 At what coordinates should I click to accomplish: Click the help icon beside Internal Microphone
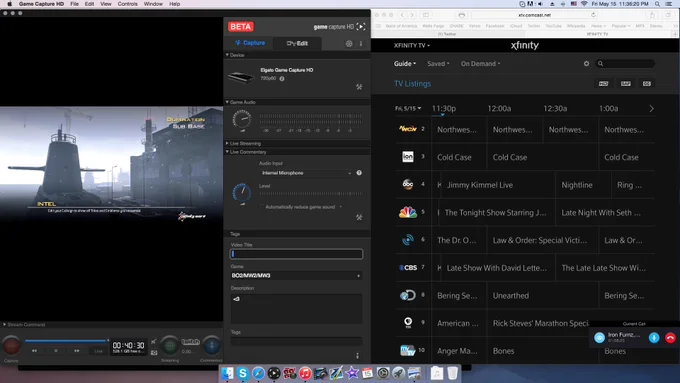tap(359, 173)
